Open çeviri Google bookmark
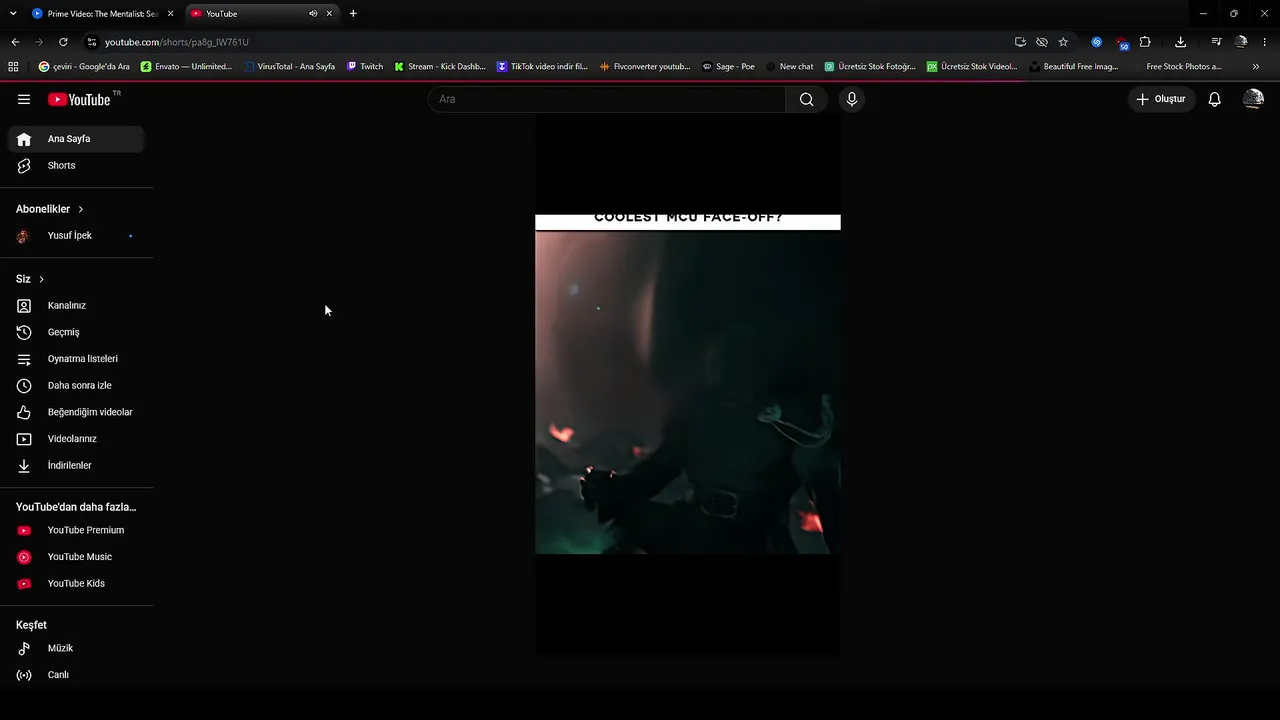1280x720 pixels. tap(84, 67)
